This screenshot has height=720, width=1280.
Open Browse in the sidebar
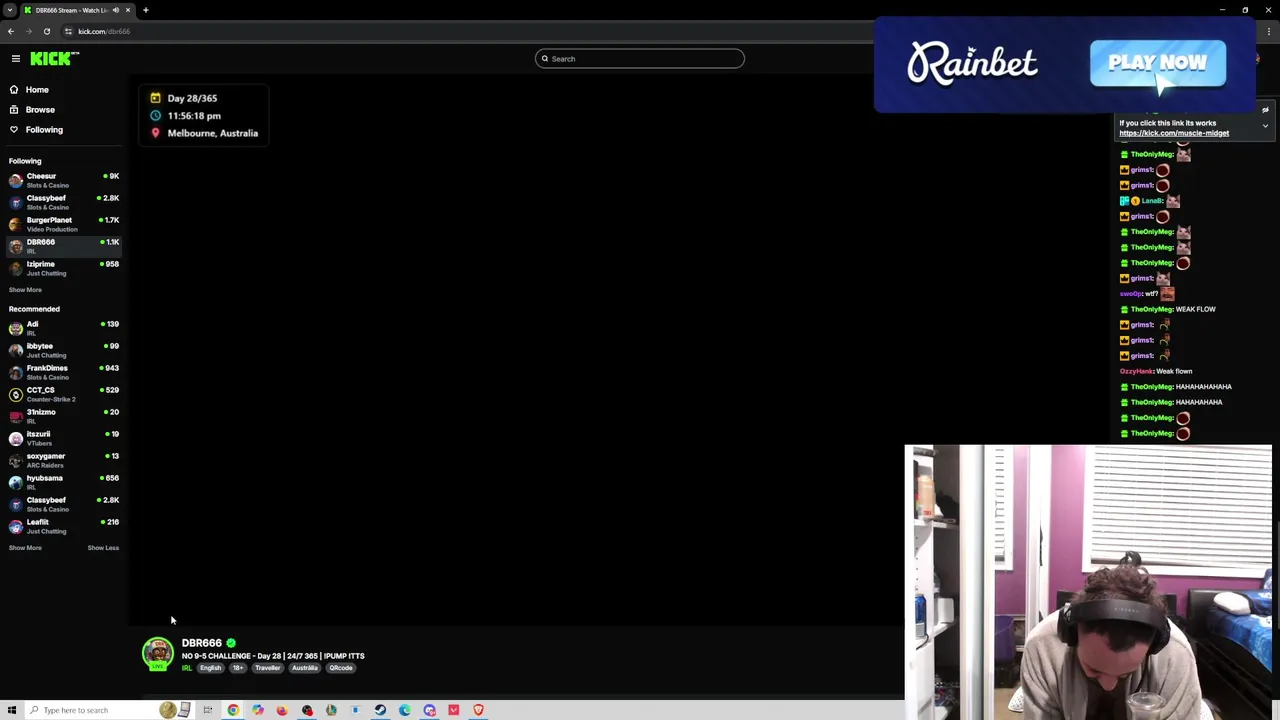click(x=40, y=110)
